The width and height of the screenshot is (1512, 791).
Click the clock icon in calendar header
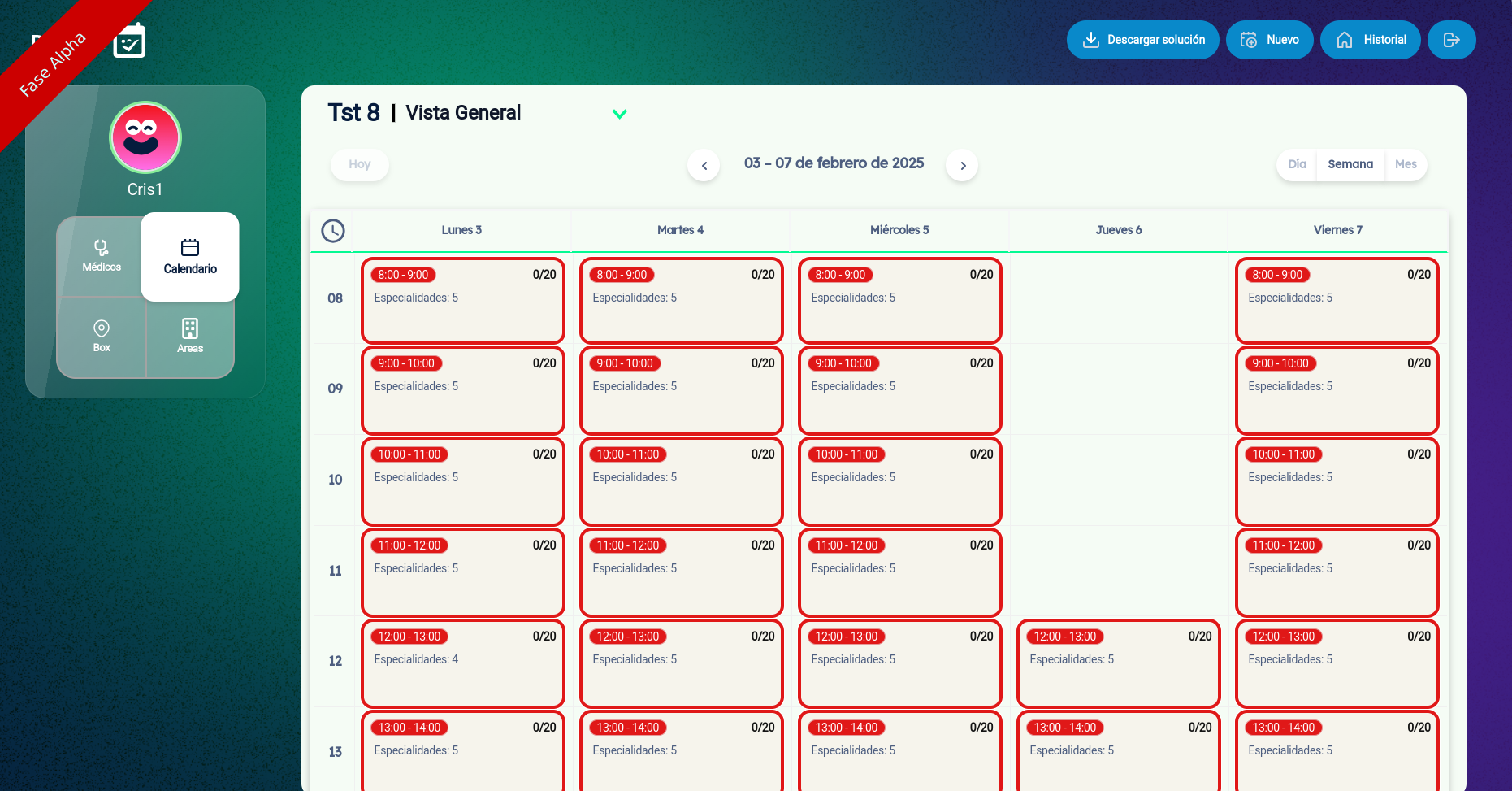tap(333, 231)
